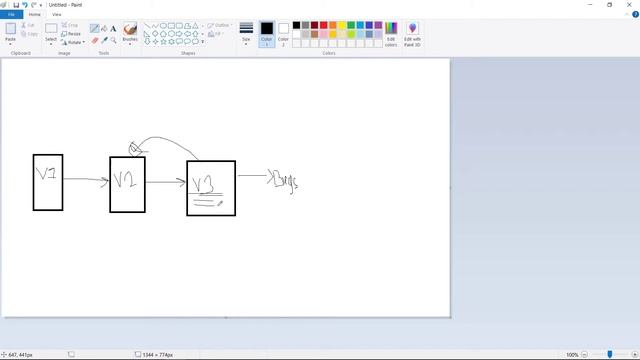Click the Redo arrow in the title bar

coord(34,5)
